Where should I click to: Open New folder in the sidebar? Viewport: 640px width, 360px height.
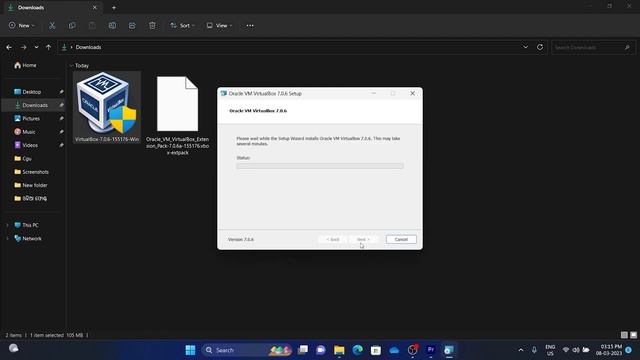click(x=31, y=185)
